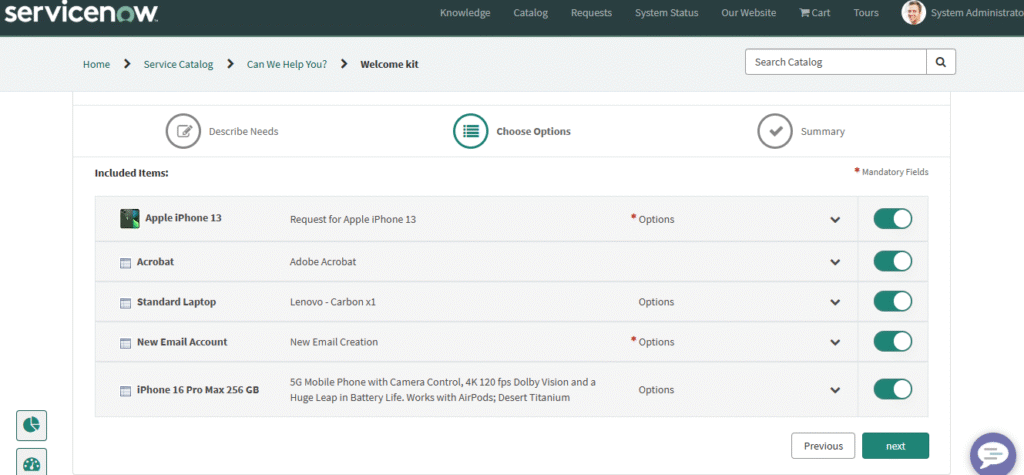Toggle off Apple iPhone 13 item
1024x475 pixels.
(892, 219)
